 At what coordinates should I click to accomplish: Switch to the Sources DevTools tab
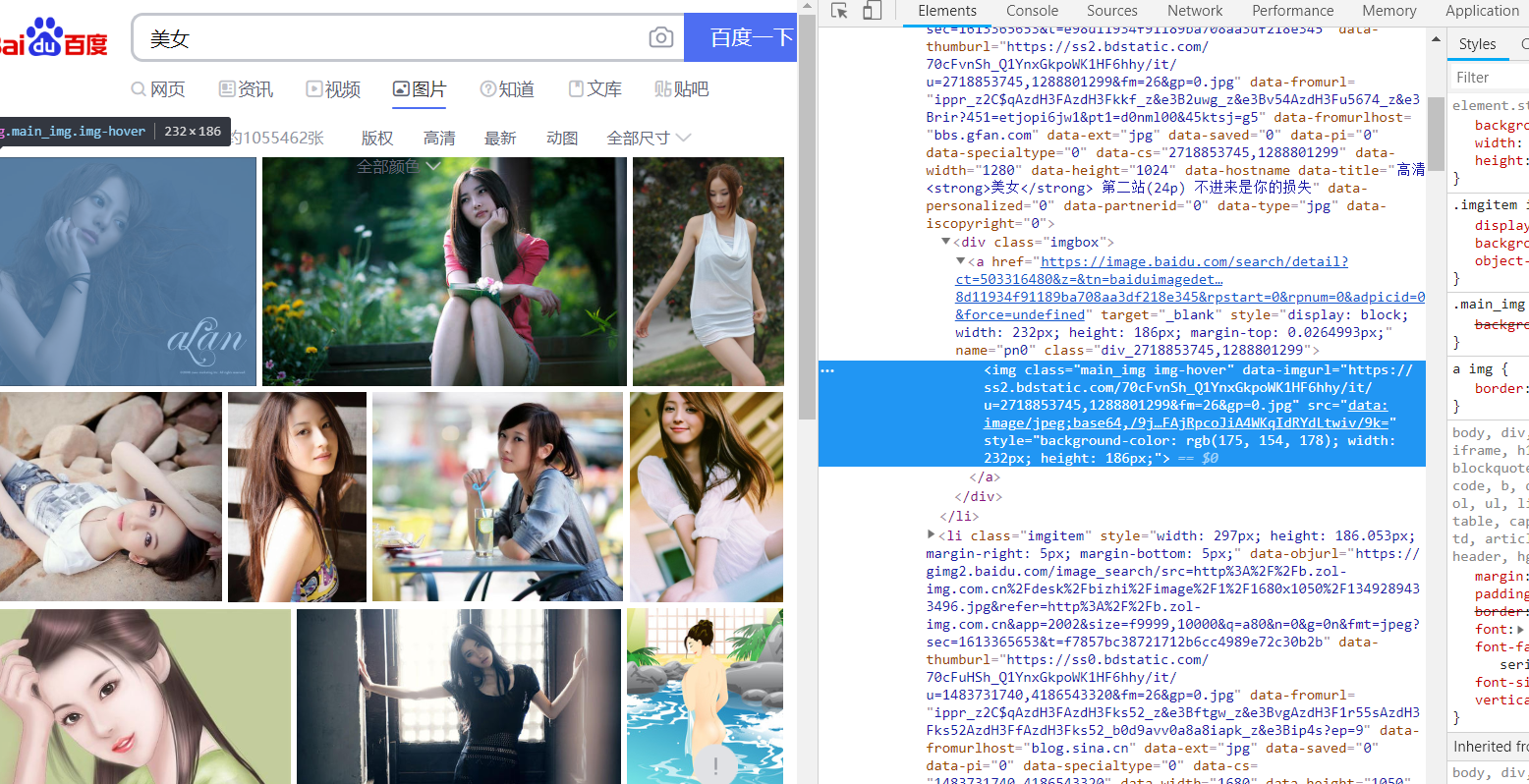1112,11
